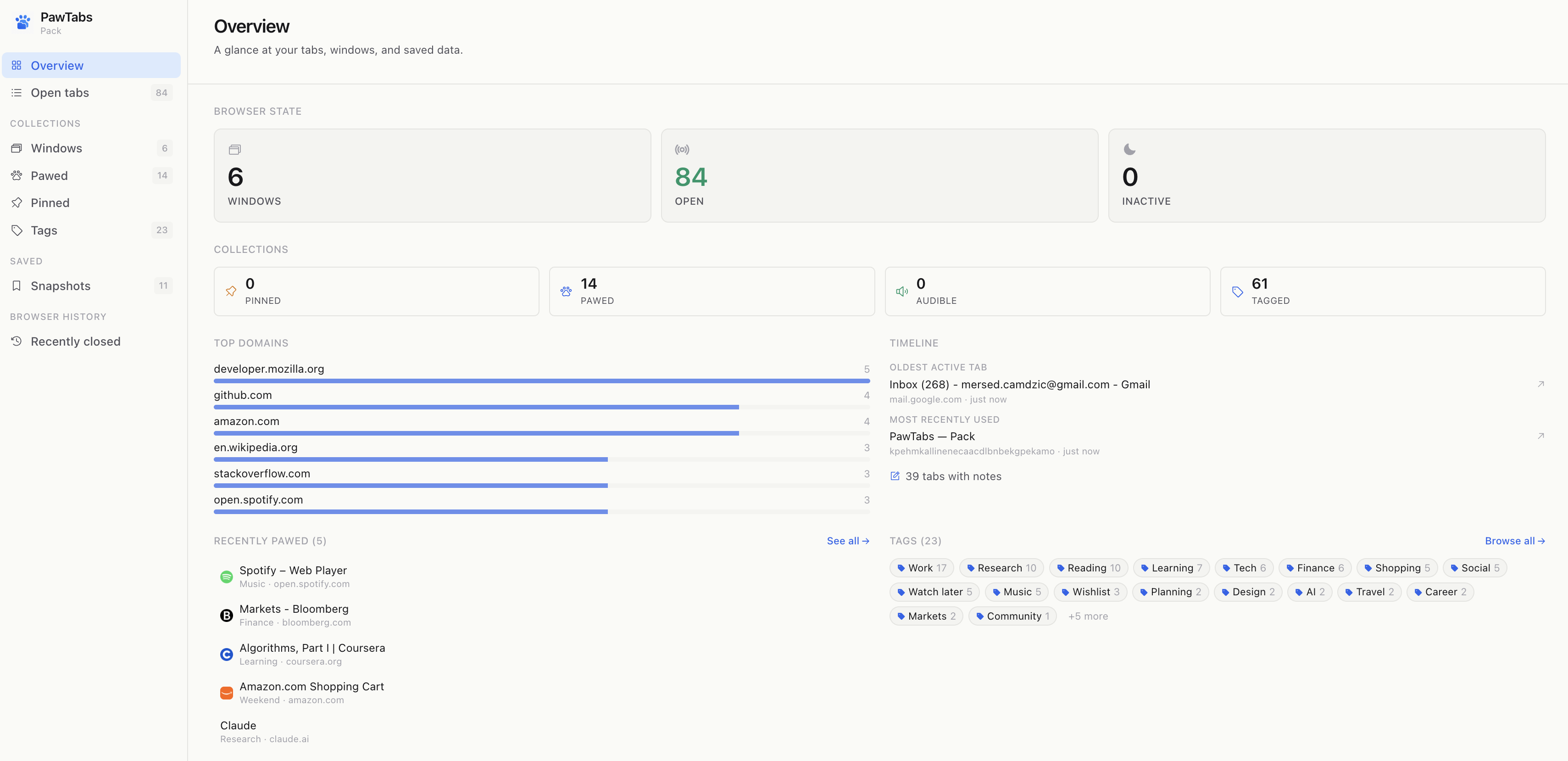The width and height of the screenshot is (1568, 761).
Task: Click the Open tabs list icon
Action: tap(17, 93)
